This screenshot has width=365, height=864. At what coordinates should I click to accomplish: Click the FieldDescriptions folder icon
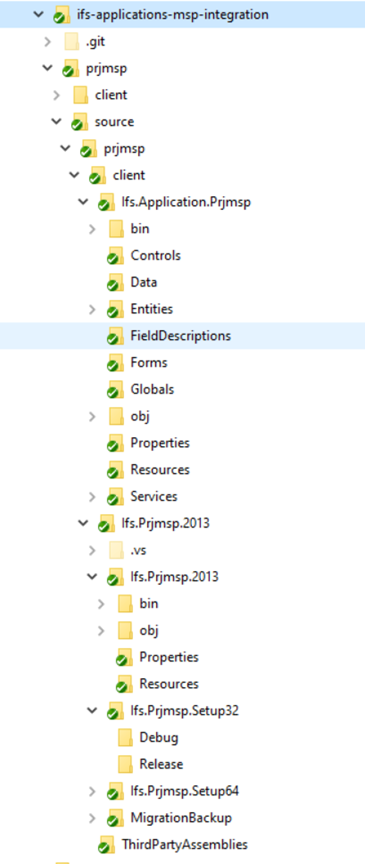115,336
